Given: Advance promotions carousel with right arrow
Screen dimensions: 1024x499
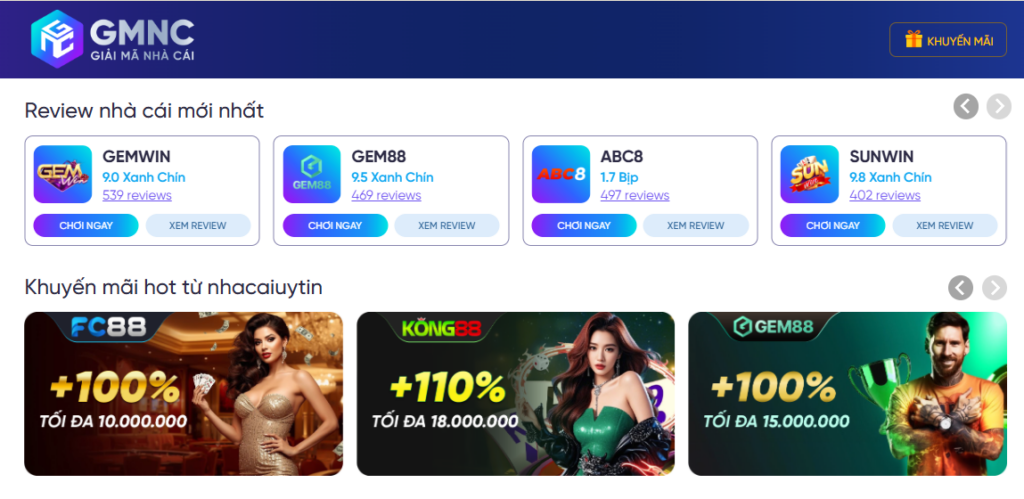Looking at the screenshot, I should pos(995,287).
